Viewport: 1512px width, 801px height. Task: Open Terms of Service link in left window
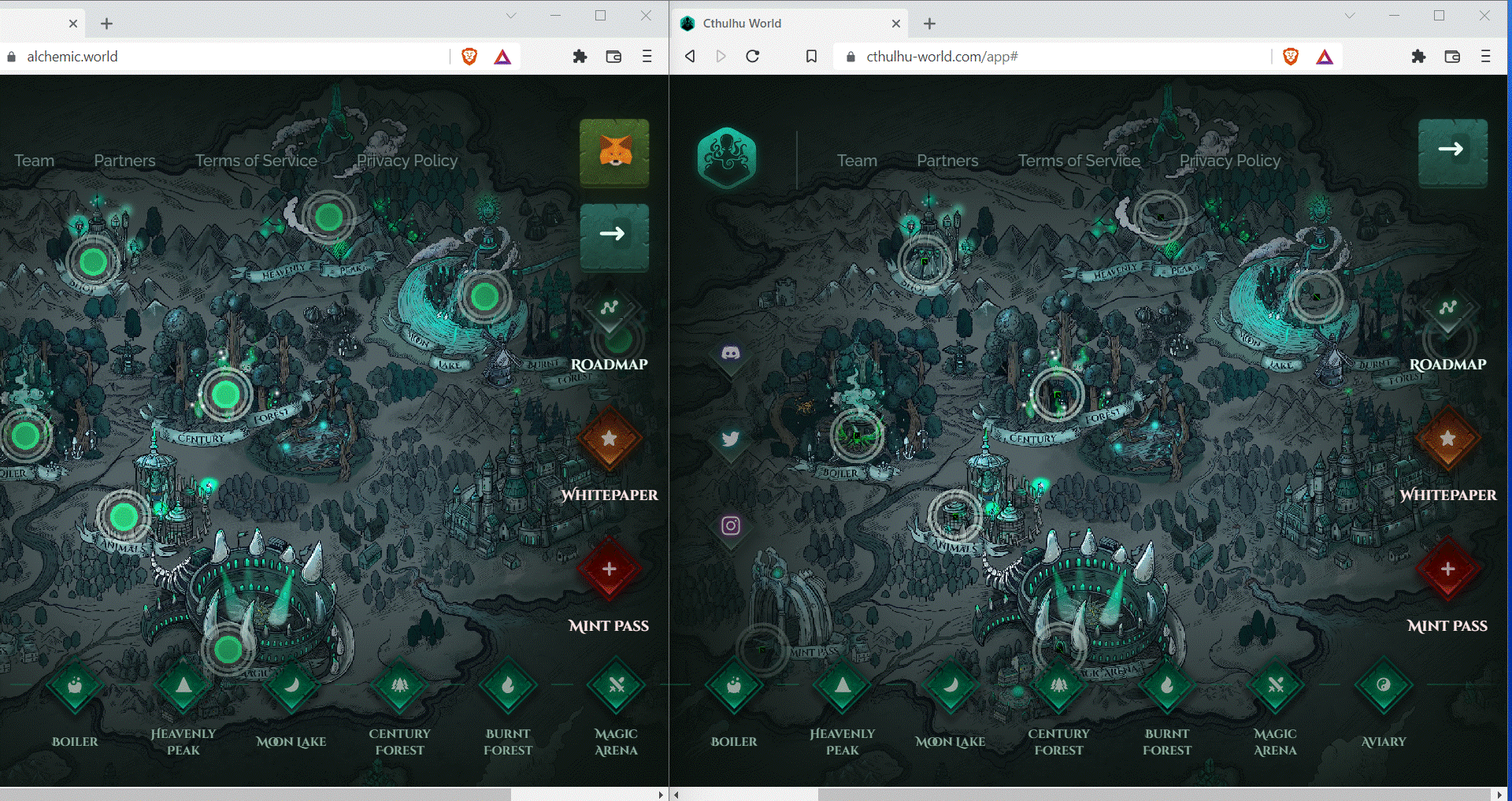[256, 161]
